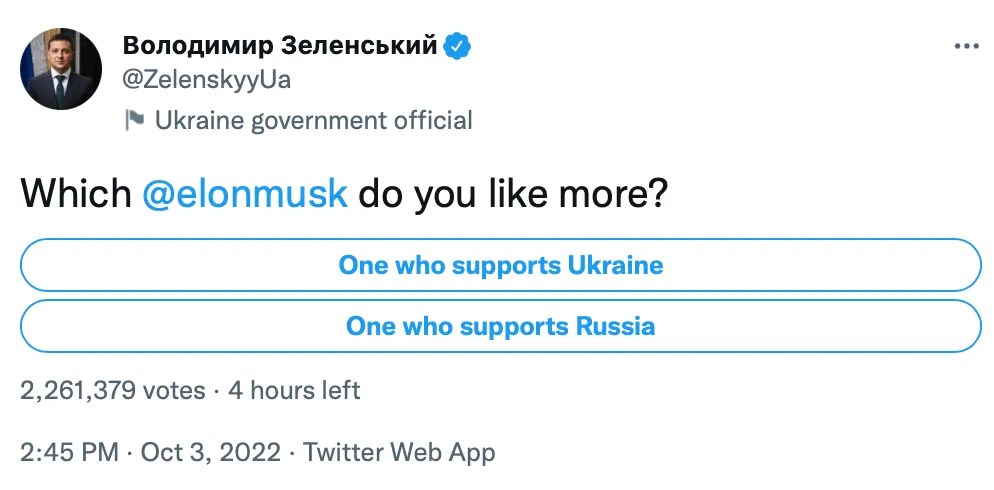Click the surname Зеленський in header
Viewport: 994px width, 490px height.
pyautogui.click(x=359, y=46)
